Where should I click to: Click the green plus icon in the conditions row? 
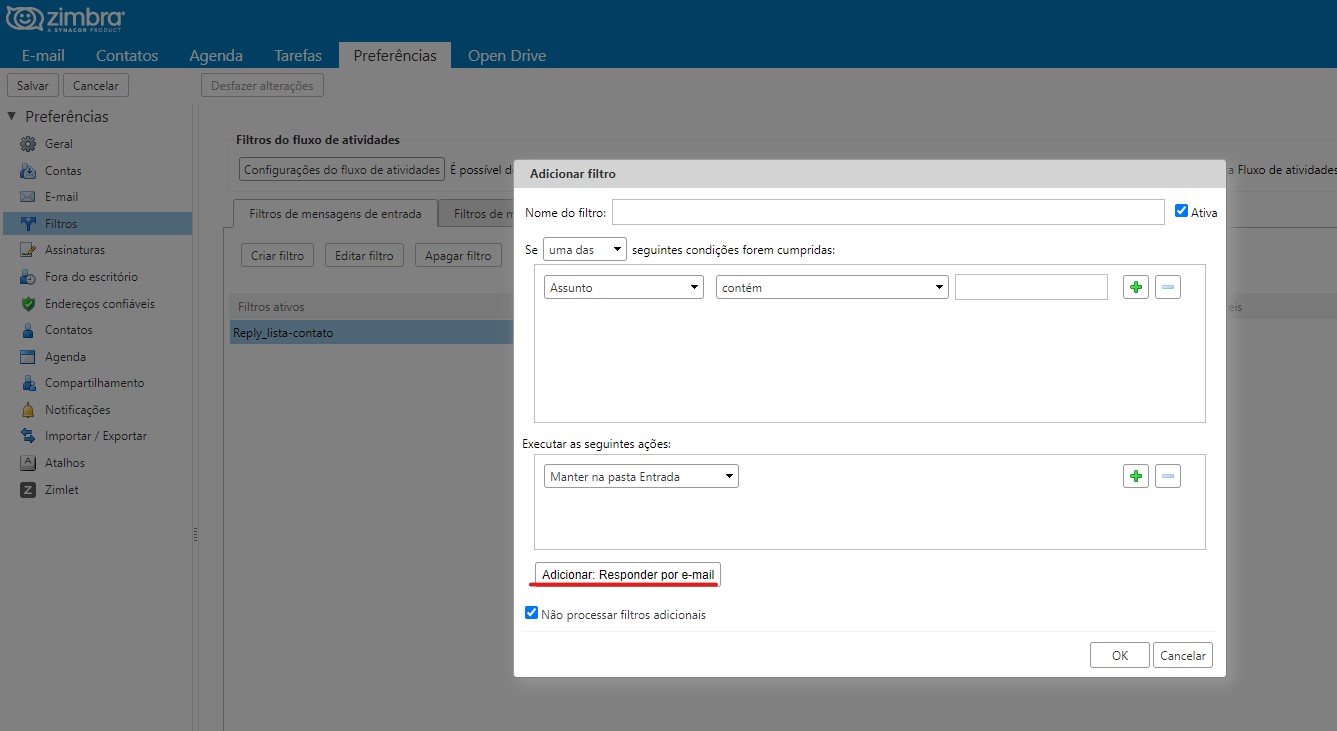1135,288
